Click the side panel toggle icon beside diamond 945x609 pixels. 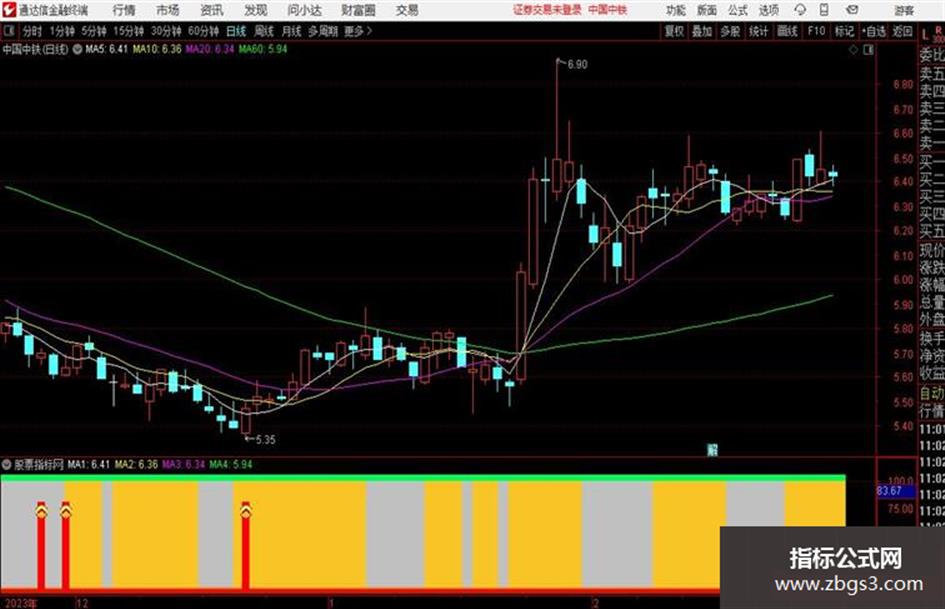pos(868,50)
